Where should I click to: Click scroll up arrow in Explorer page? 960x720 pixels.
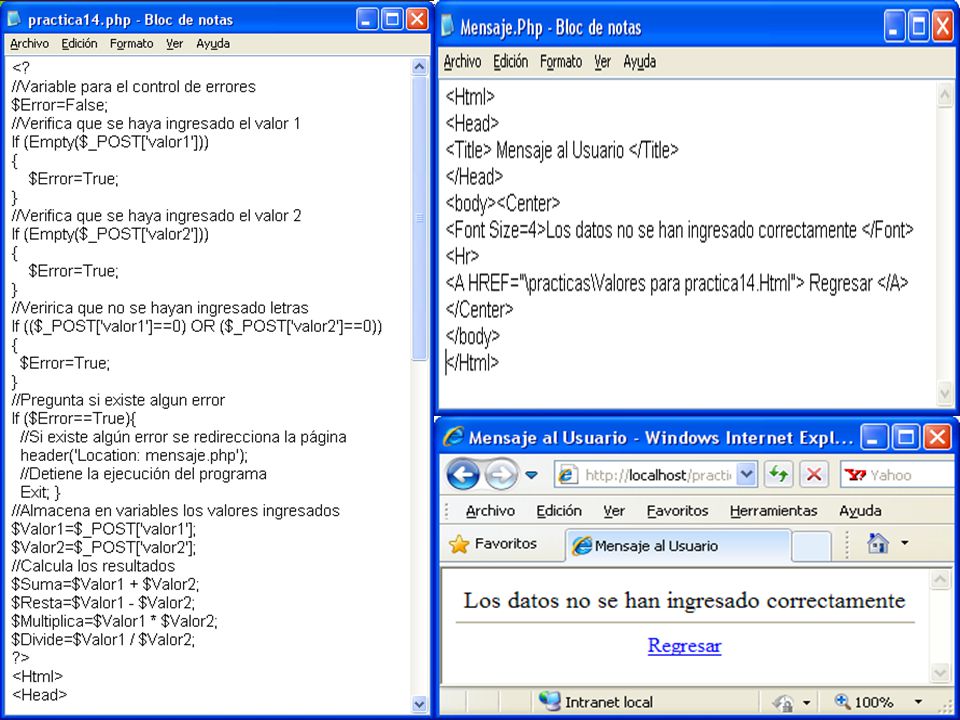940,579
